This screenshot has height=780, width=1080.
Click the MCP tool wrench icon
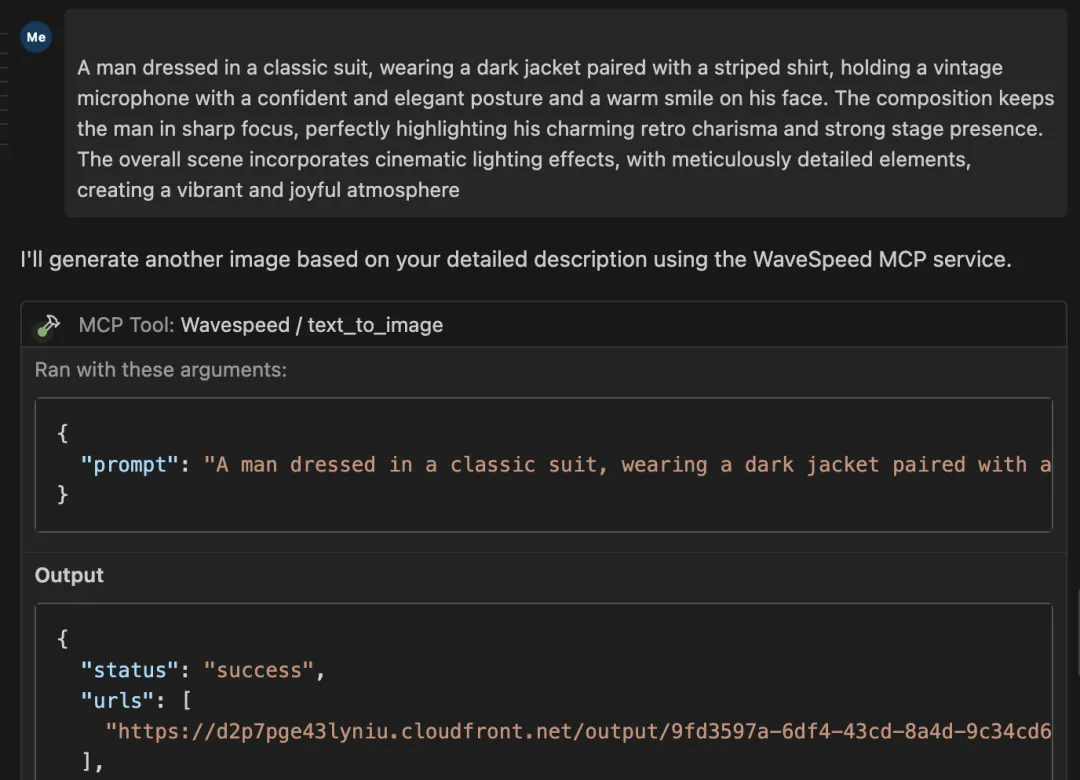(x=48, y=325)
